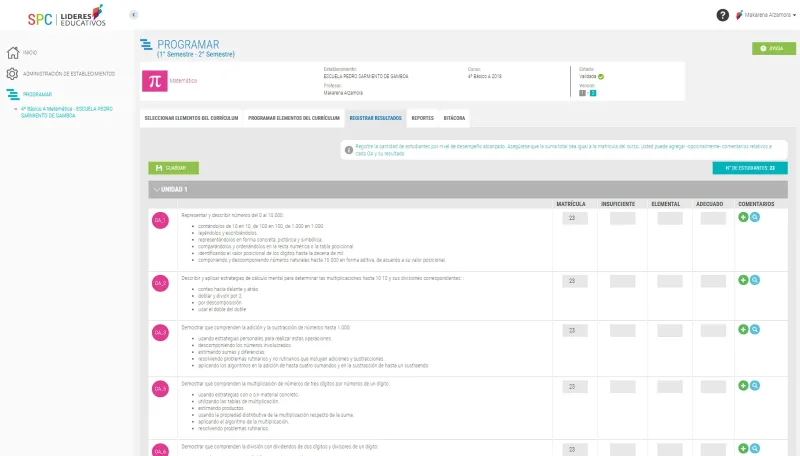Open 4º Básico A Matemática sidebar item
The image size is (800, 456).
66,112
